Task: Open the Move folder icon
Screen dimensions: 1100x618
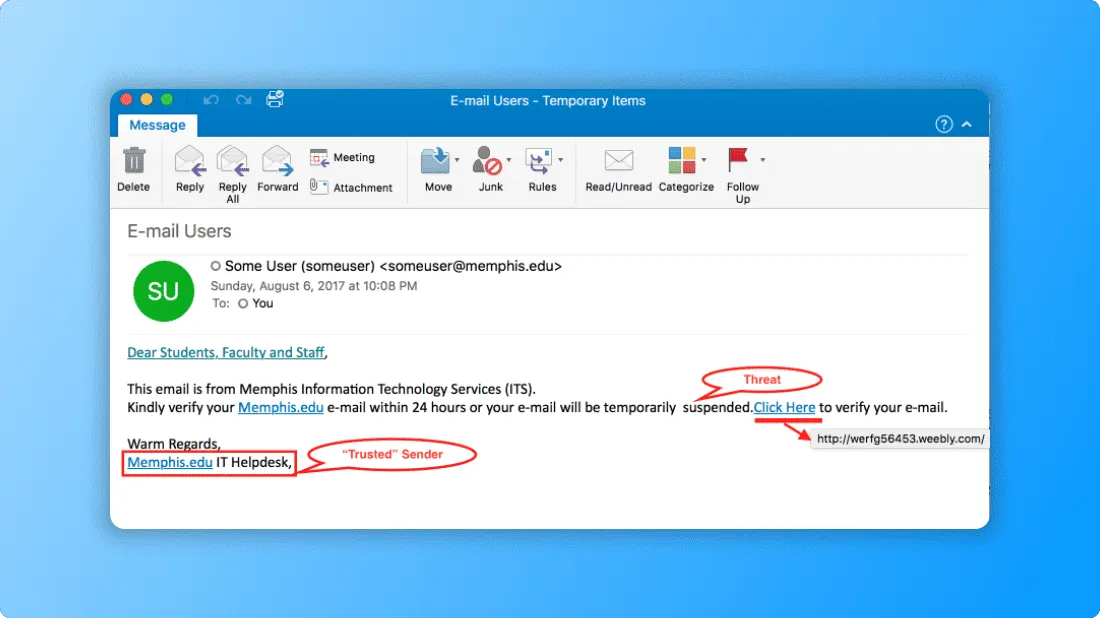Action: click(x=435, y=161)
